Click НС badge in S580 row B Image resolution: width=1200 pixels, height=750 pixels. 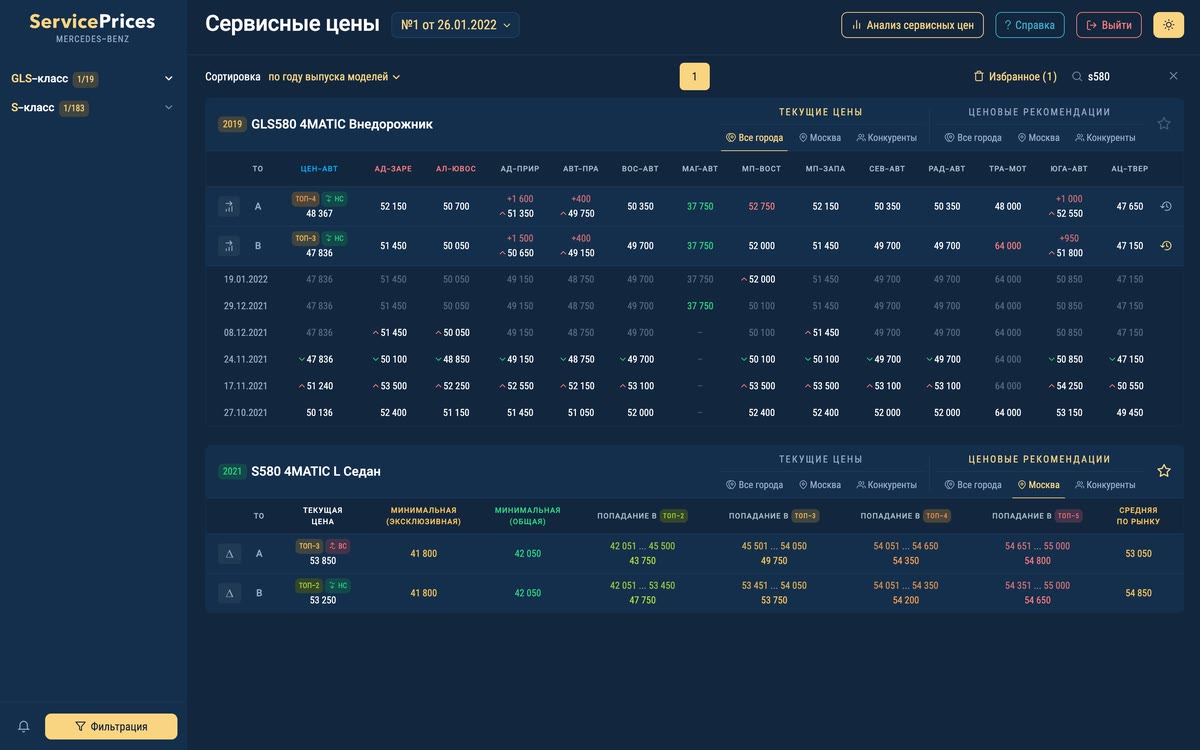[x=336, y=585]
